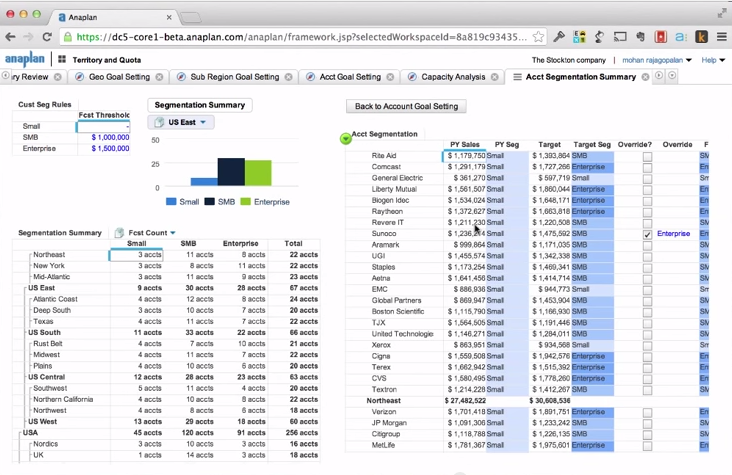Click the Small Fcst Threshold input cell

(x=103, y=127)
